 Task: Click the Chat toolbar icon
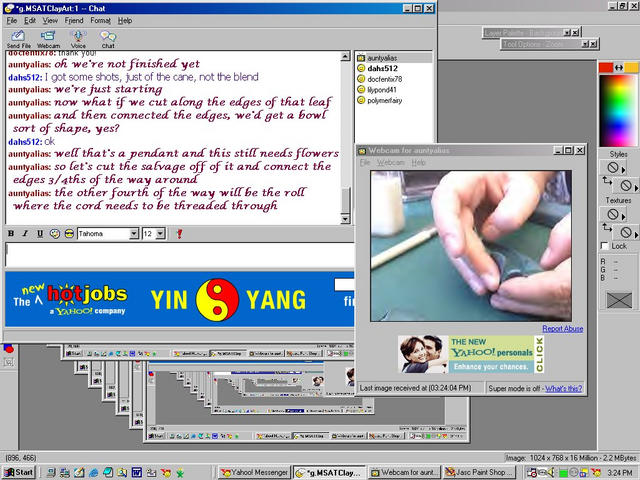pyautogui.click(x=108, y=39)
